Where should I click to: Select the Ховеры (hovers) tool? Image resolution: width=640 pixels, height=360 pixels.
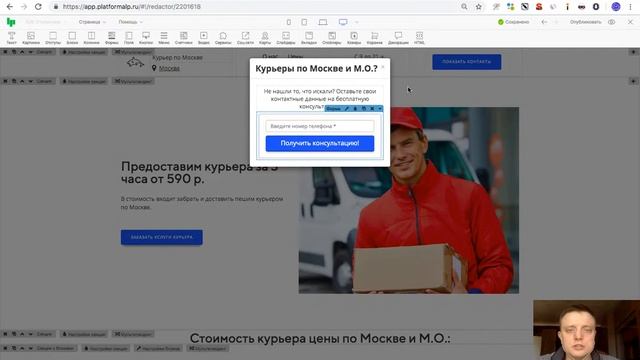click(354, 38)
